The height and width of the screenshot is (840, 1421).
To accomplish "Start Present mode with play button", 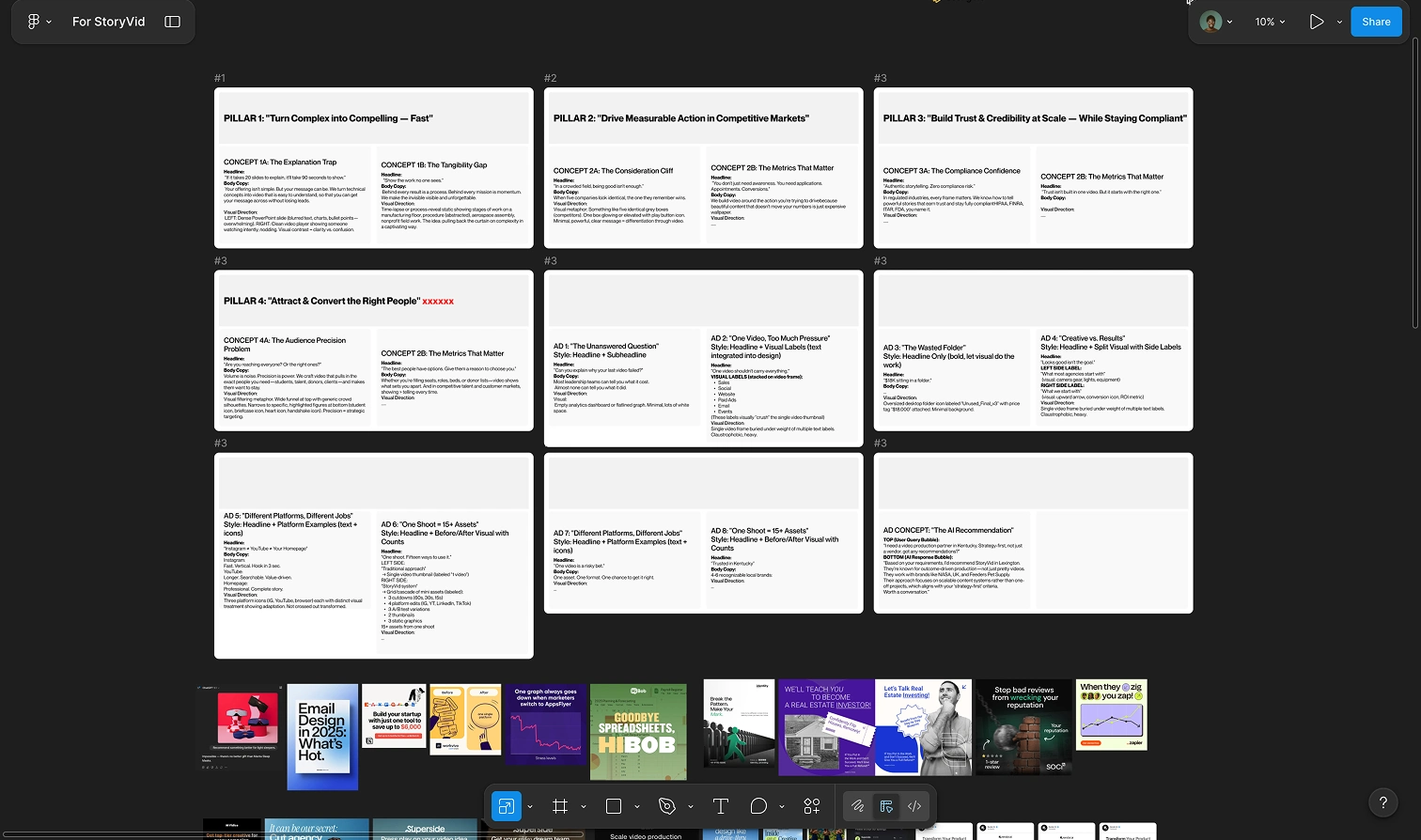I will click(1317, 21).
